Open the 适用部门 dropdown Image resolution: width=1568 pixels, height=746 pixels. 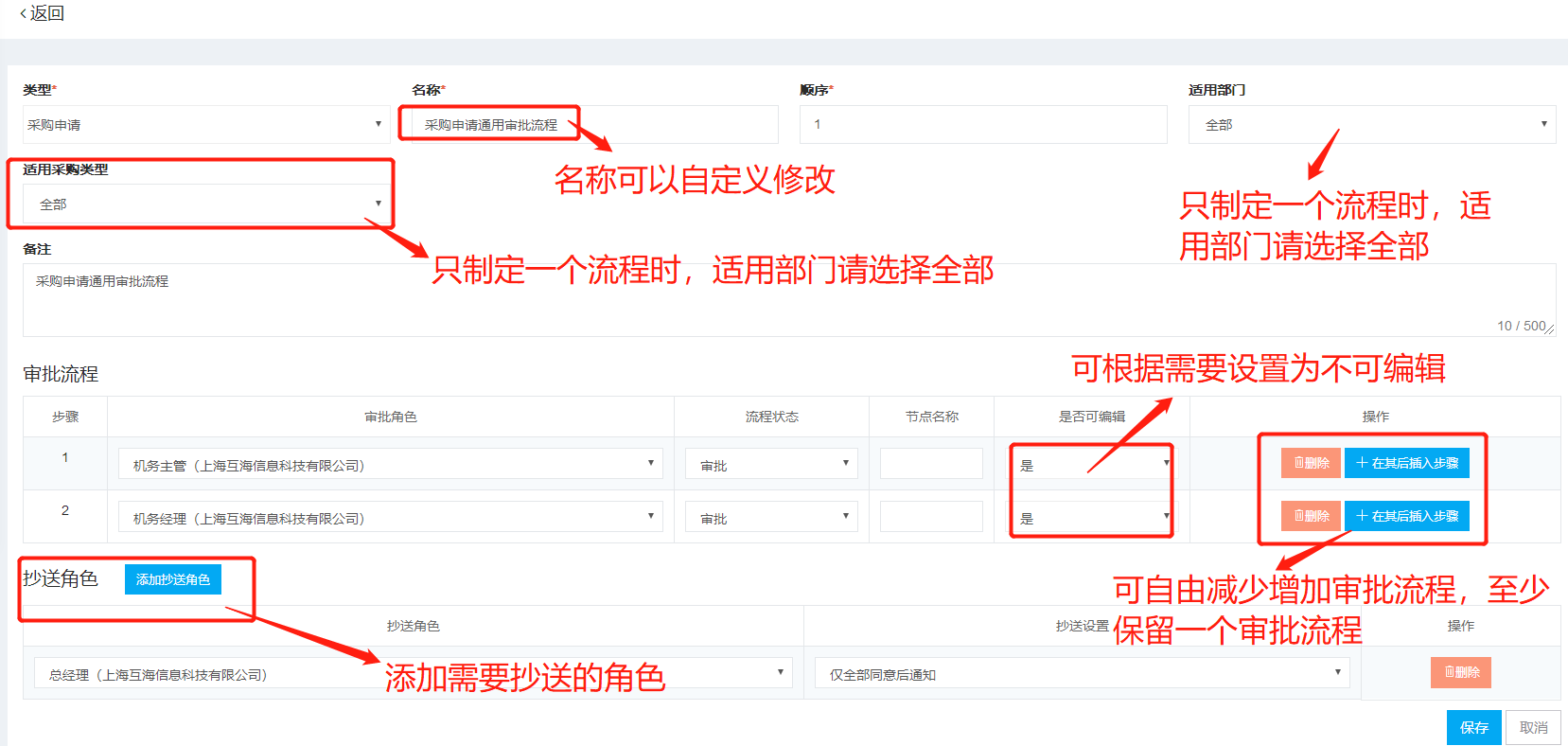click(x=1372, y=124)
